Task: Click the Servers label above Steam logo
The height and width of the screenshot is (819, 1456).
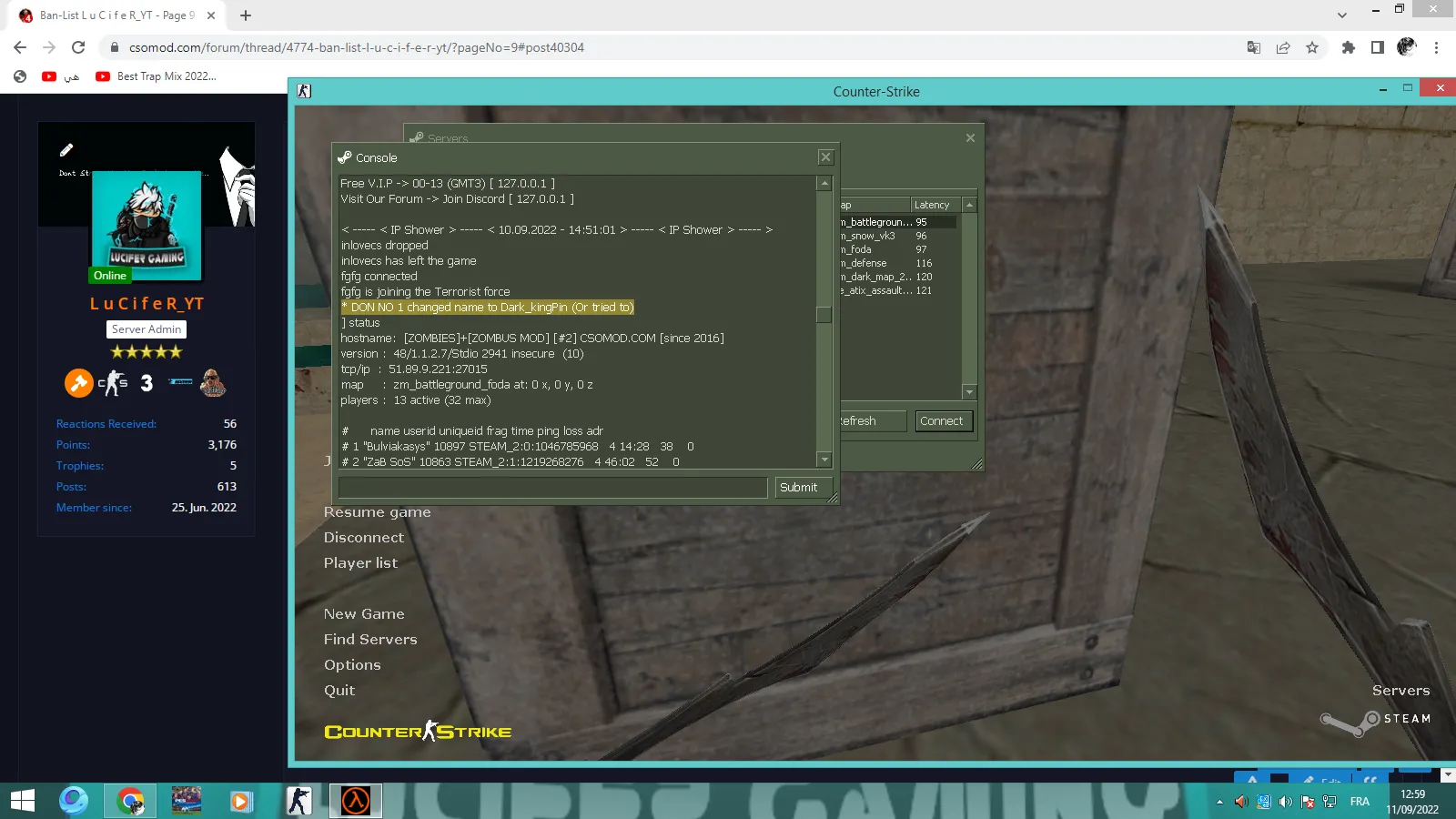Action: tap(1401, 691)
